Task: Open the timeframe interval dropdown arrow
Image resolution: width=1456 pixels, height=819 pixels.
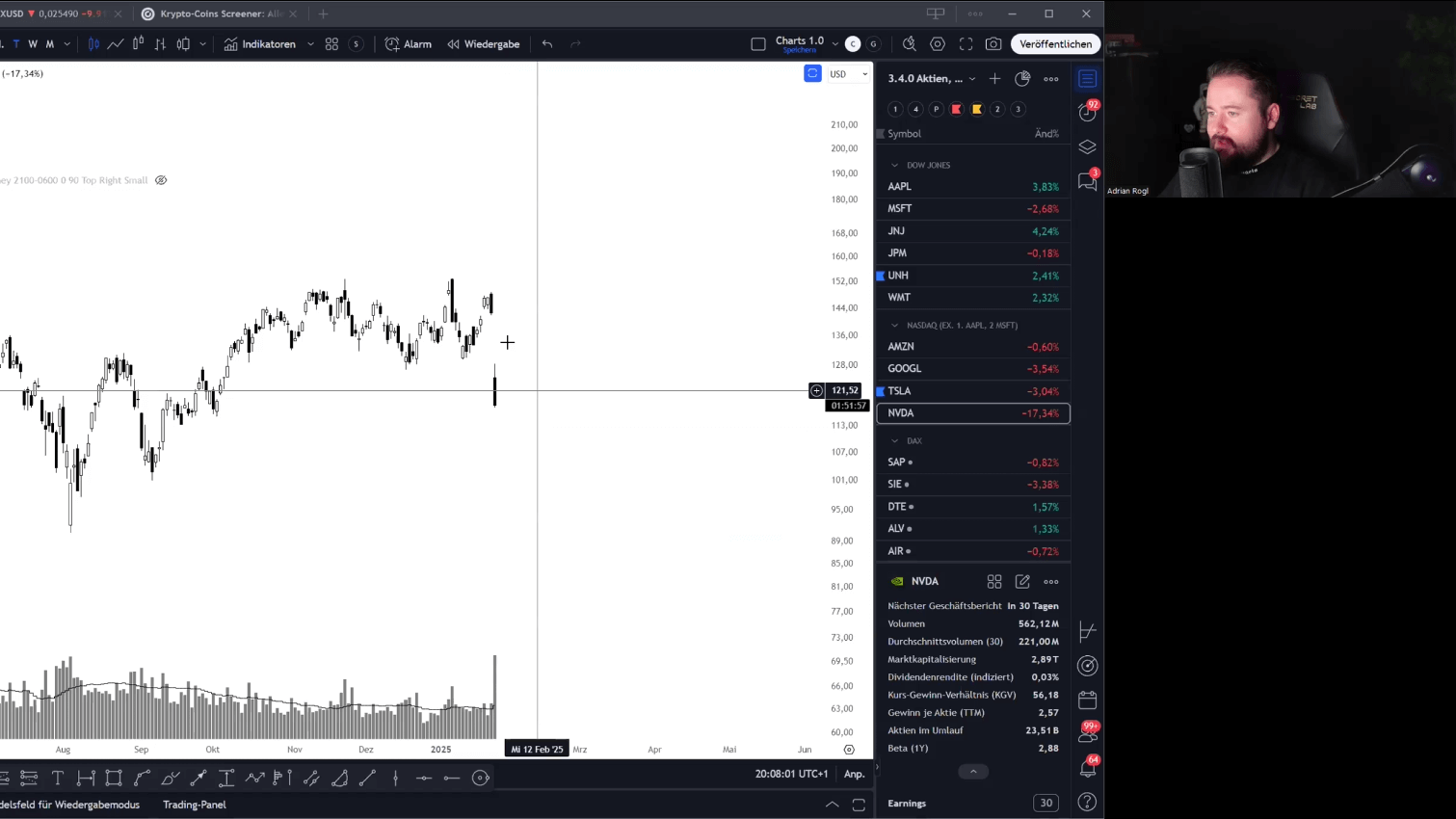Action: tap(66, 44)
